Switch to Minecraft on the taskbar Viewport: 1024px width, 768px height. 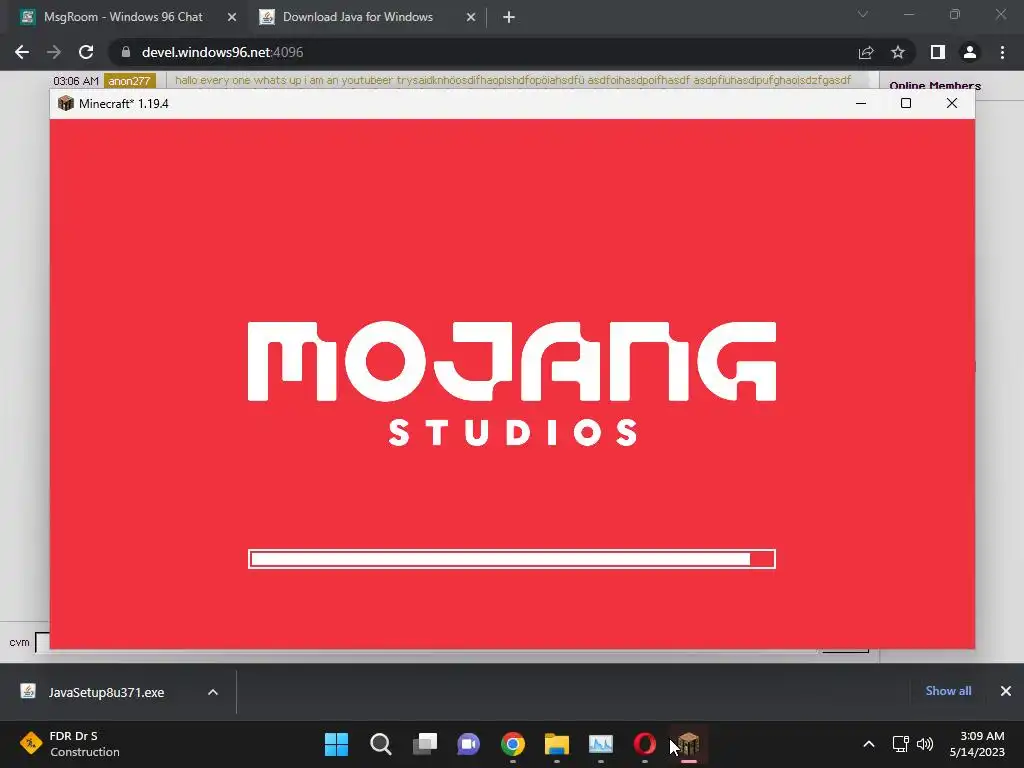tap(689, 744)
